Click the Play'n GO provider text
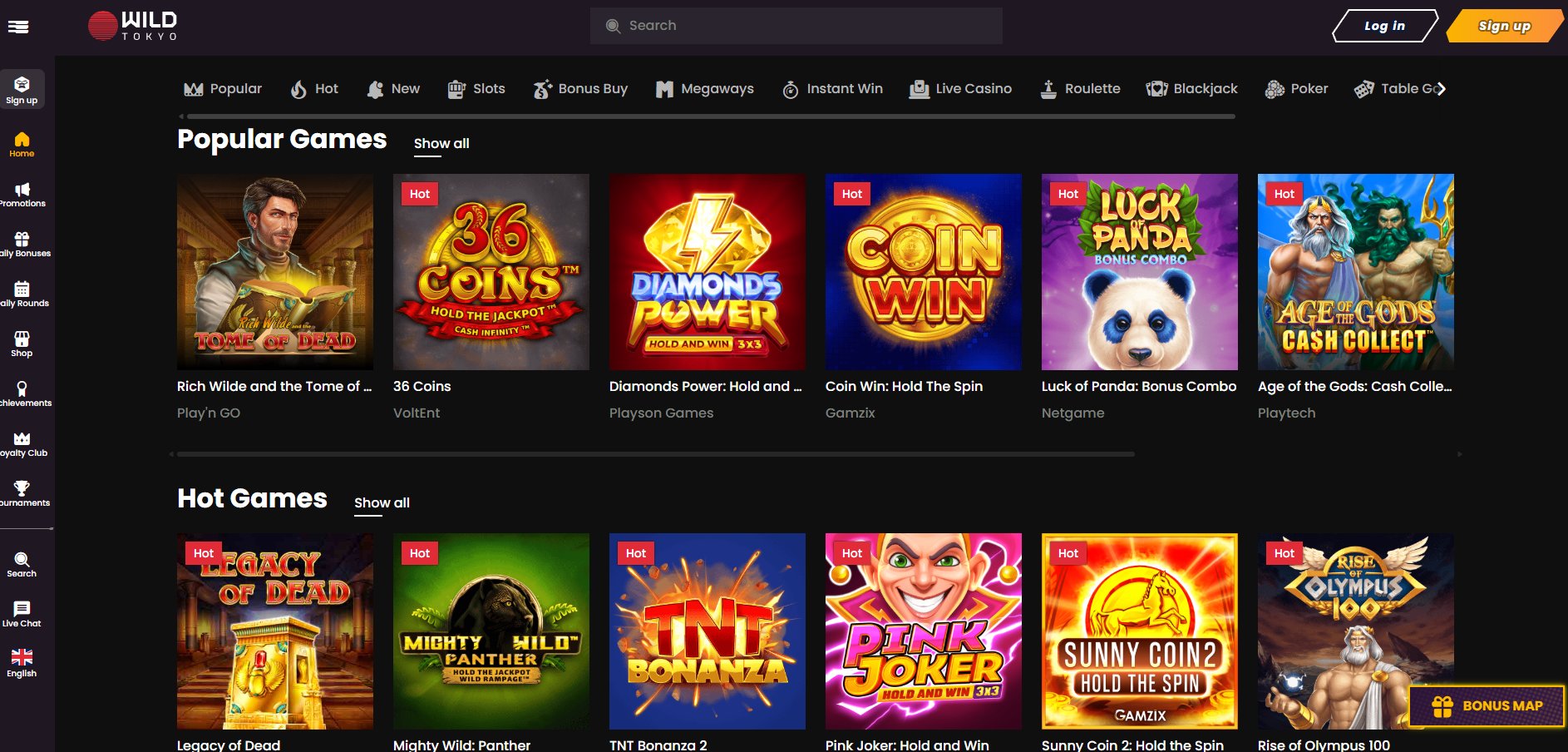 pyautogui.click(x=209, y=413)
